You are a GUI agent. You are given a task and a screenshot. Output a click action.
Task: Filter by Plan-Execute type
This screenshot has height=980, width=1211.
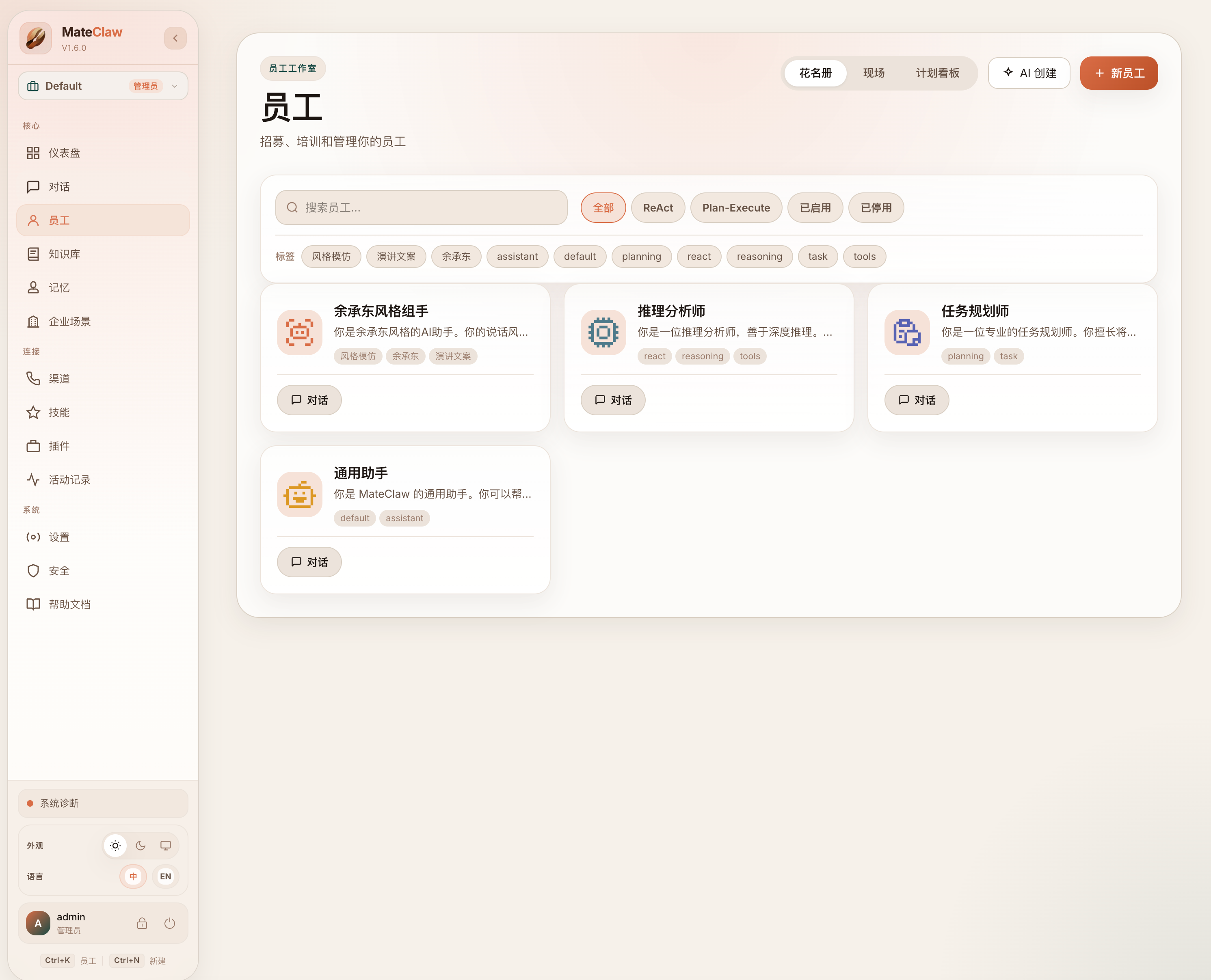tap(736, 208)
